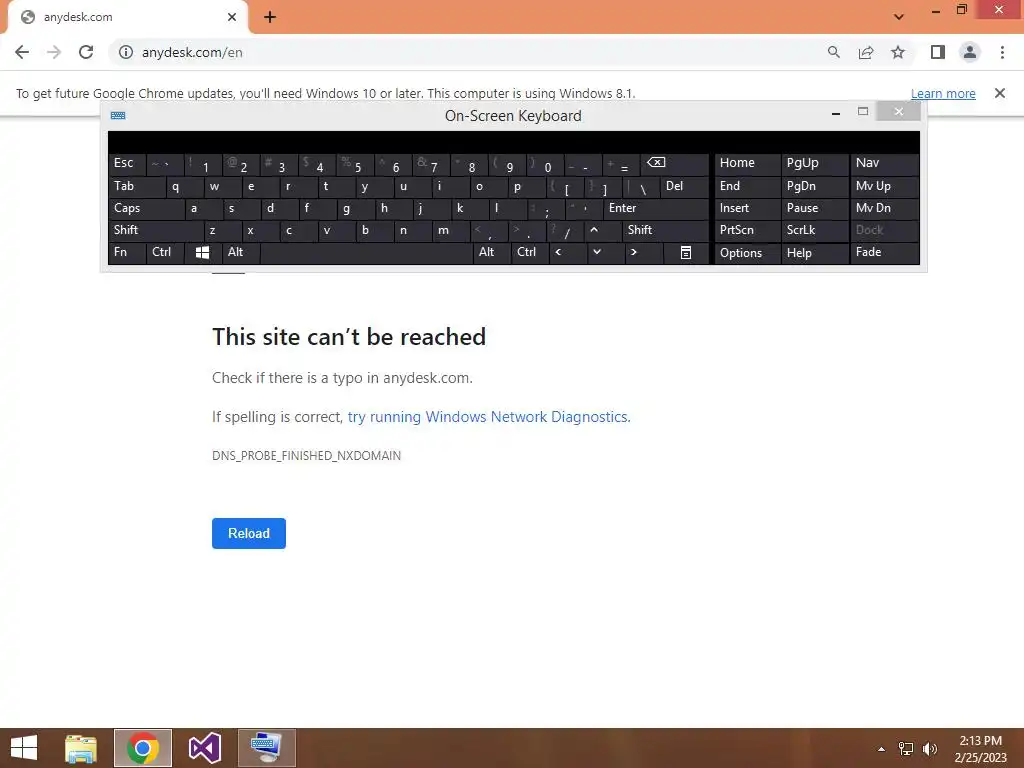Viewport: 1024px width, 768px height.
Task: Tap the PrtScn key on keyboard
Action: coord(747,230)
